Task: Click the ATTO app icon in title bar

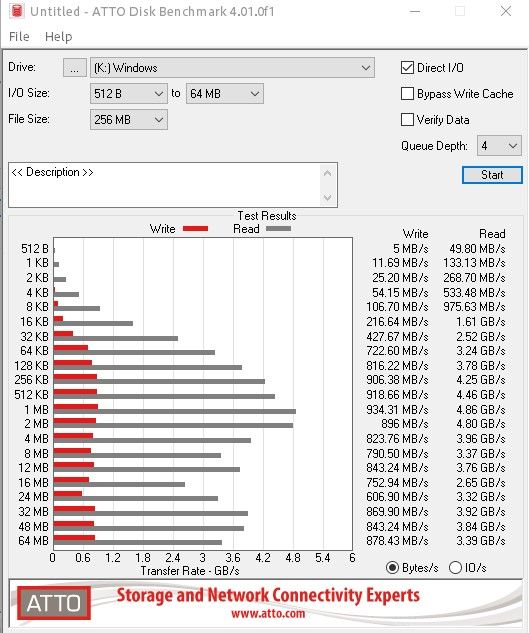Action: [x=17, y=11]
